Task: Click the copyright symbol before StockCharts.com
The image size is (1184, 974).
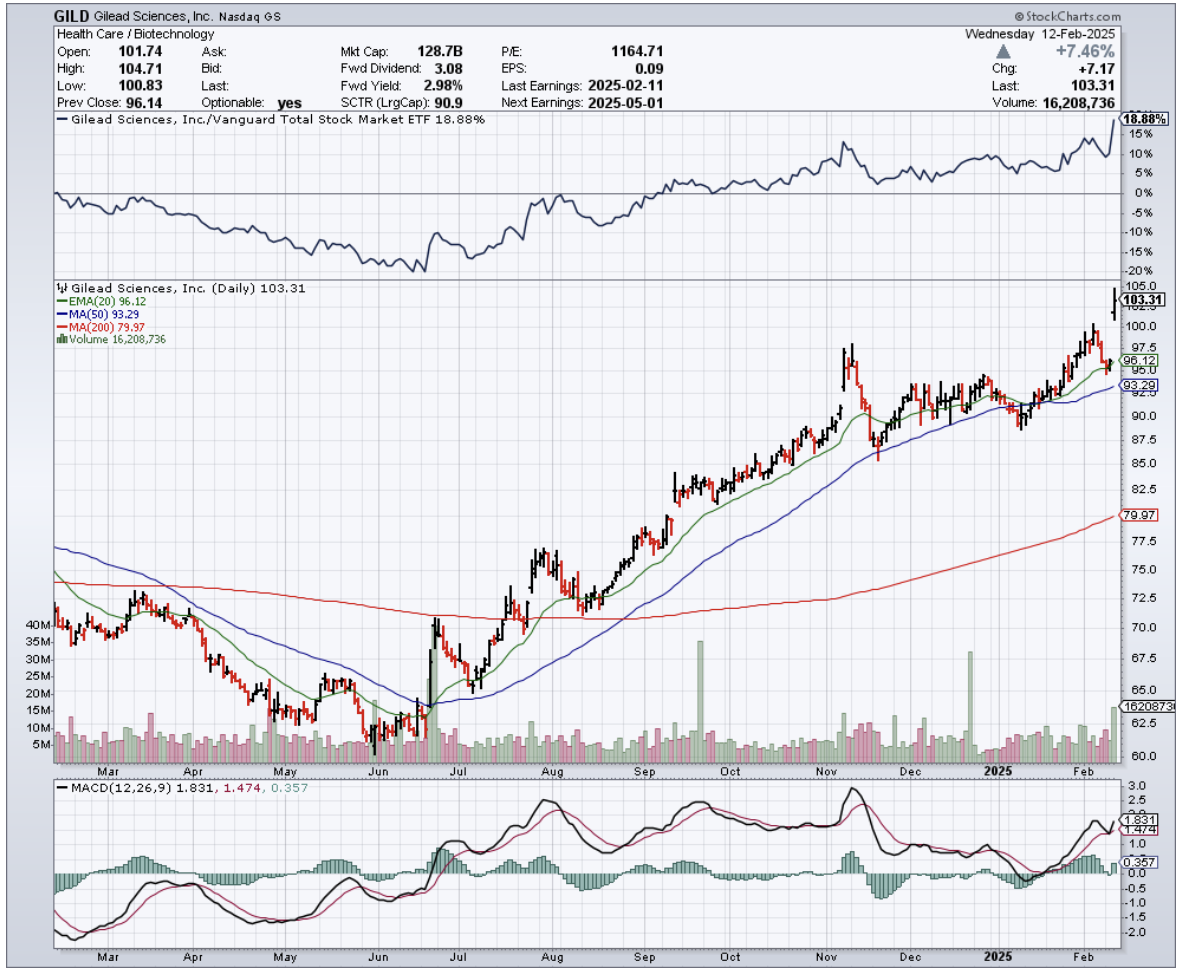Action: [1018, 17]
